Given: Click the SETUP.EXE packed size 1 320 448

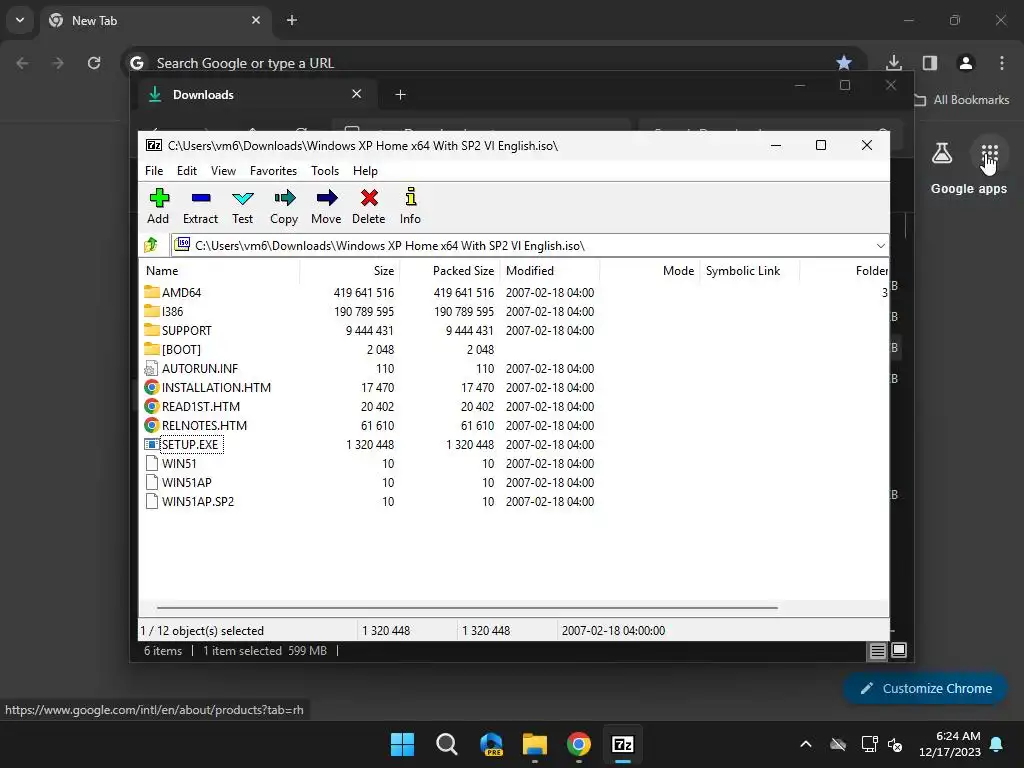Looking at the screenshot, I should point(470,444).
